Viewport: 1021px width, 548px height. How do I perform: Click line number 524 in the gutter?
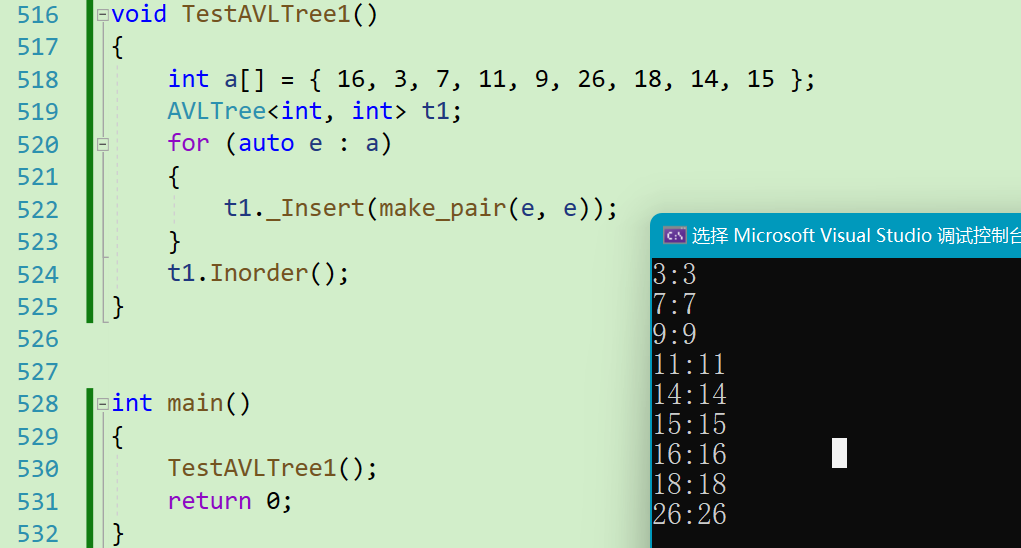tap(38, 275)
